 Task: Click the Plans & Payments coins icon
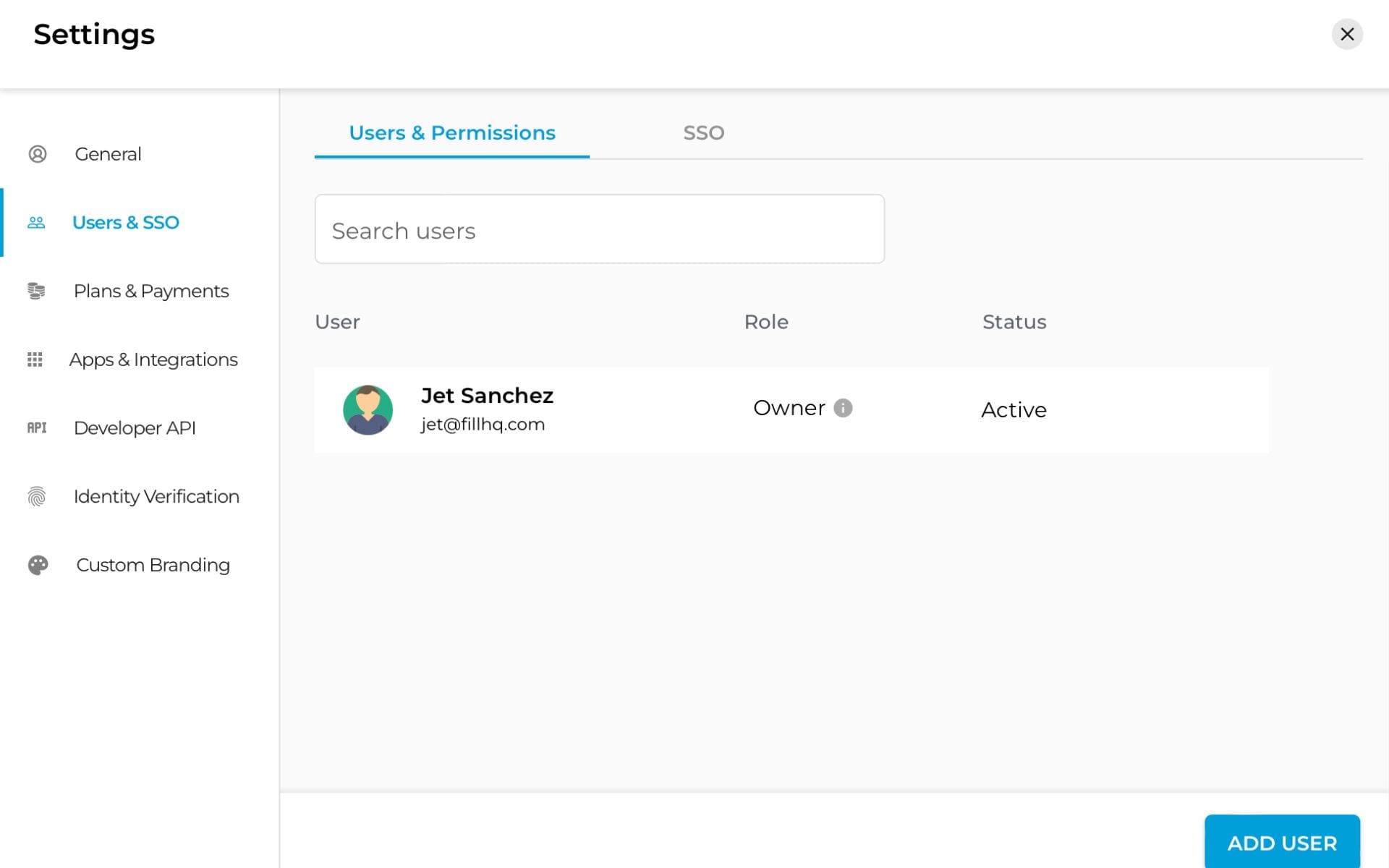click(x=36, y=291)
